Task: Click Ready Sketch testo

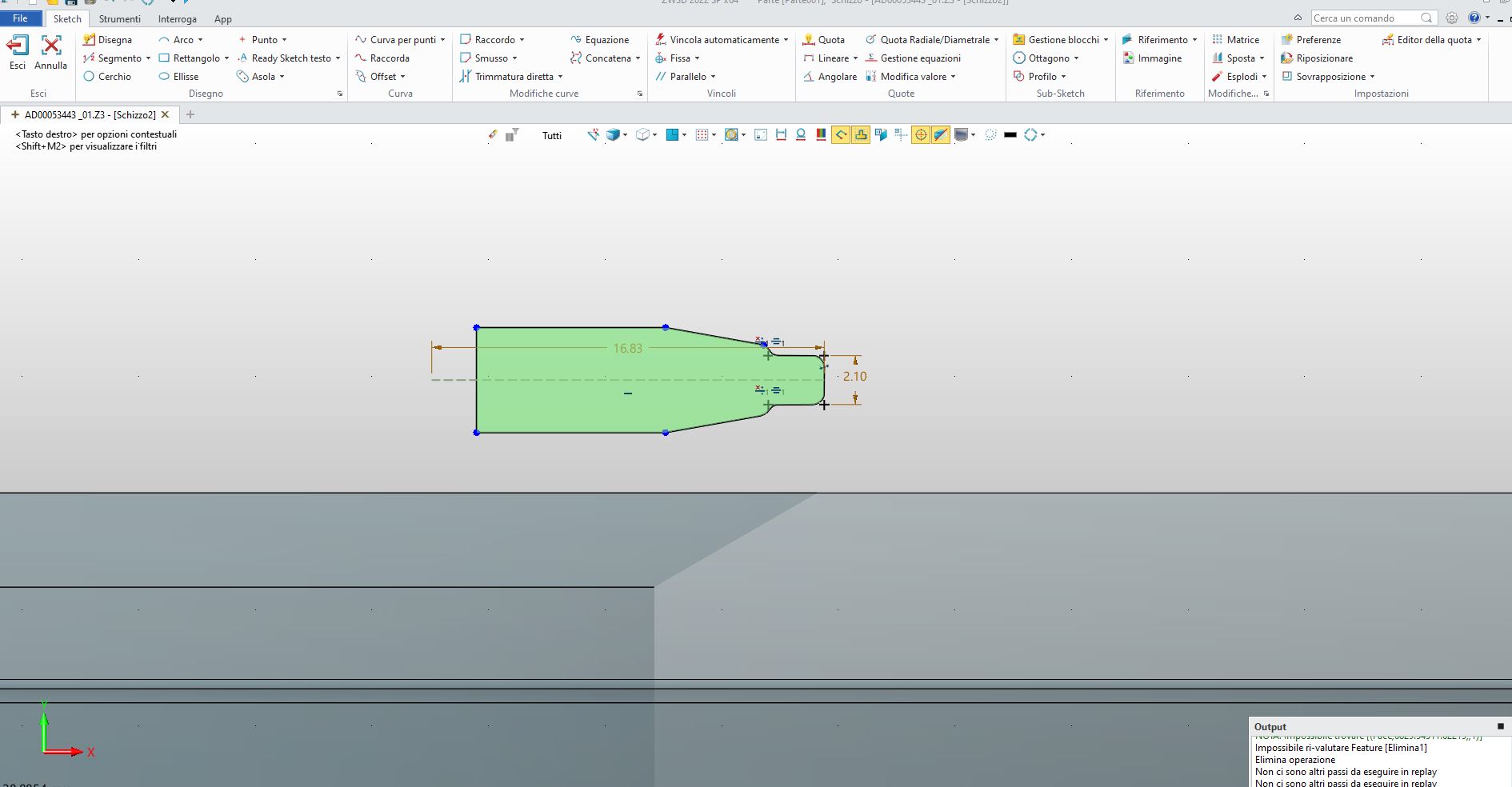Action: coord(284,58)
